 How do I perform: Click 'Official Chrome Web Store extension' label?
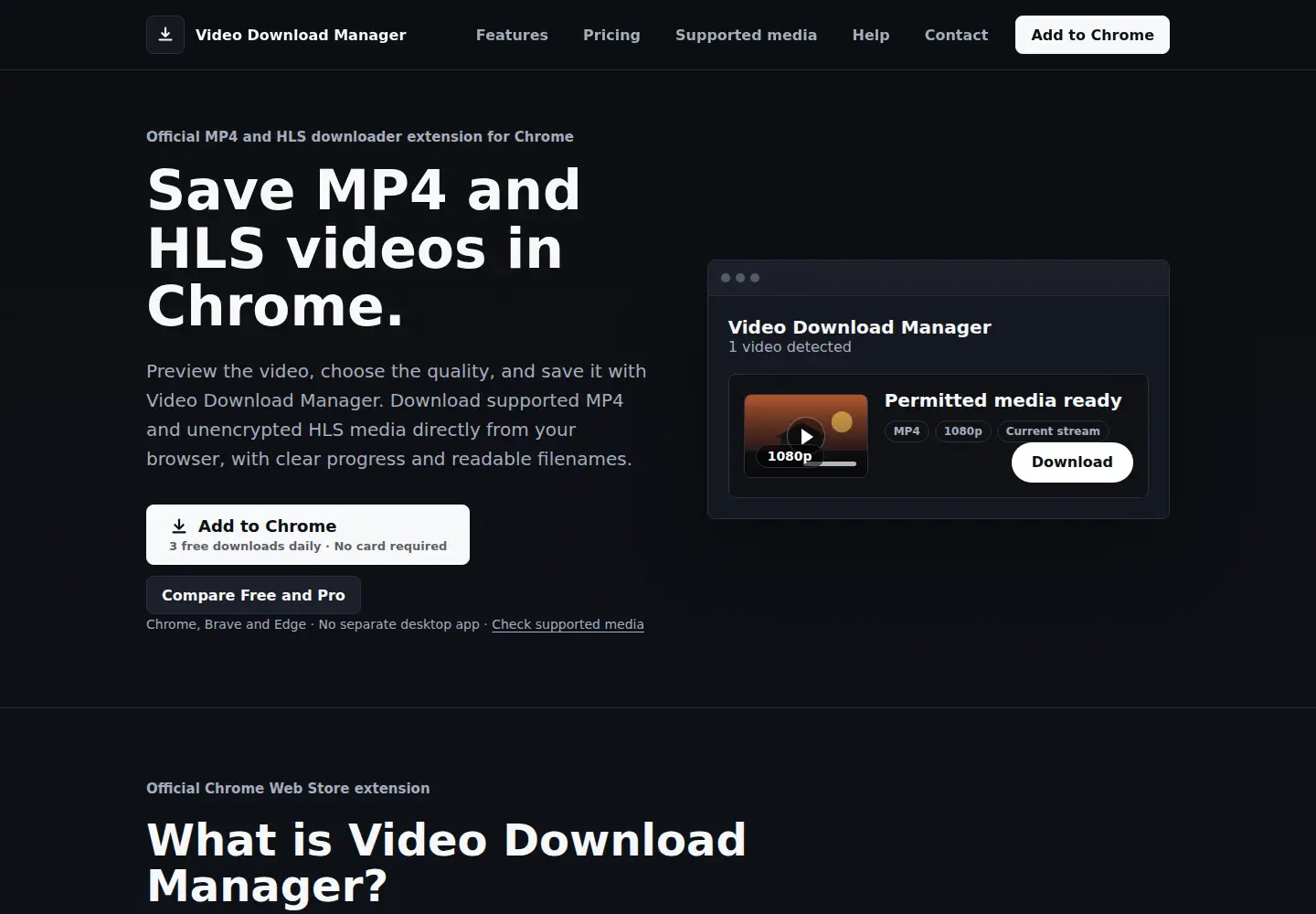(x=288, y=788)
